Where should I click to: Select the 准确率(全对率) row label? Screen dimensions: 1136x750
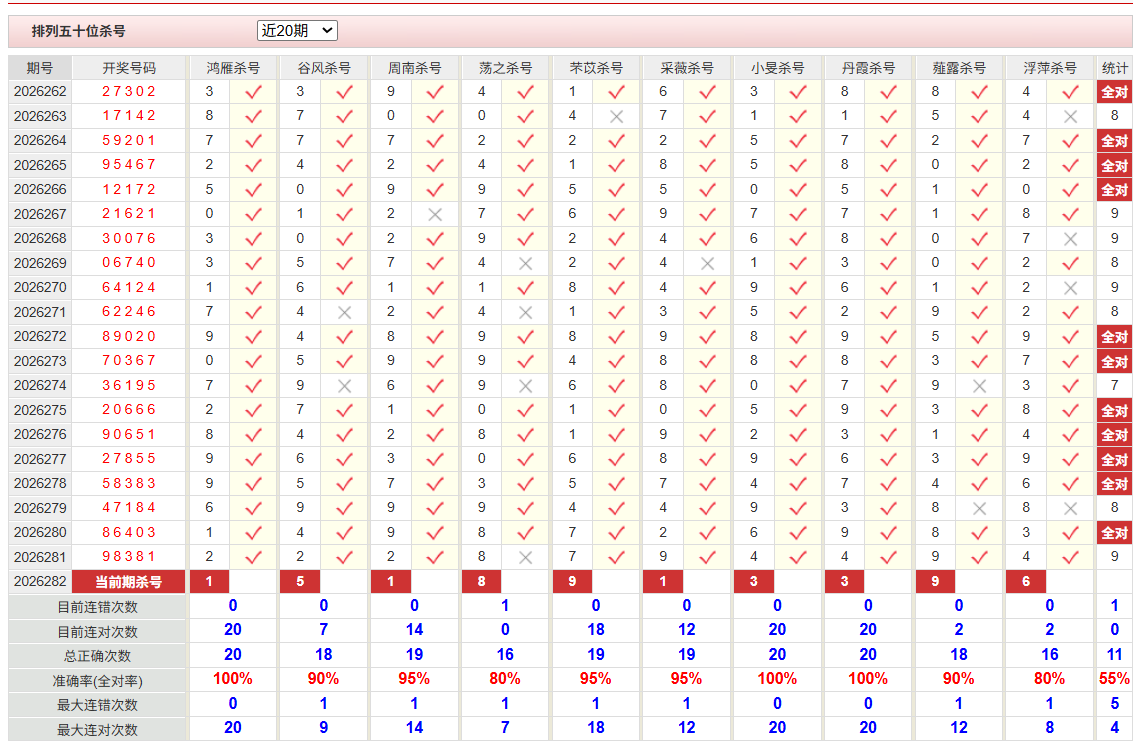(x=98, y=681)
